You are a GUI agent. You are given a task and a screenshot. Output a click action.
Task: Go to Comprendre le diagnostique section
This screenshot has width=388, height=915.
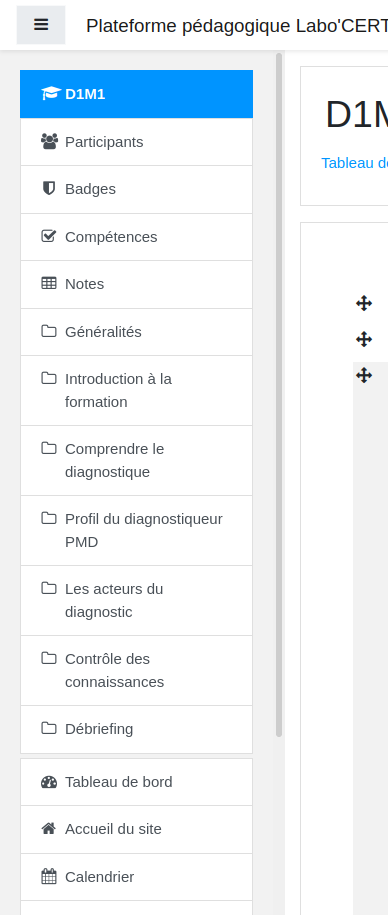(x=137, y=460)
